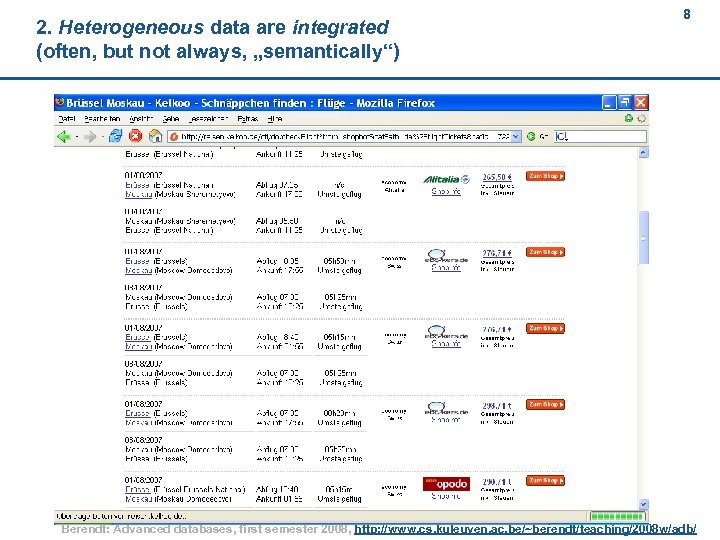
Task: Open the 290,71 price link in opodo row
Action: click(x=497, y=482)
